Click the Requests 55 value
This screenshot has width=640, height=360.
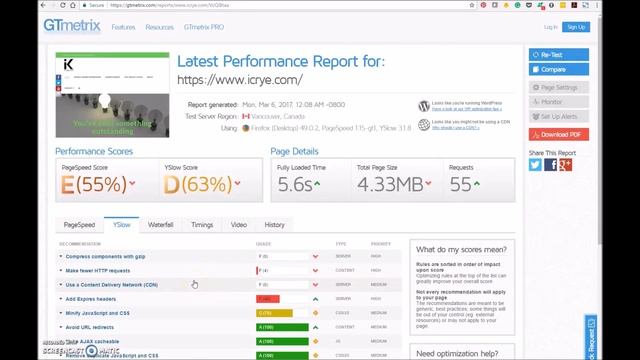(x=460, y=184)
